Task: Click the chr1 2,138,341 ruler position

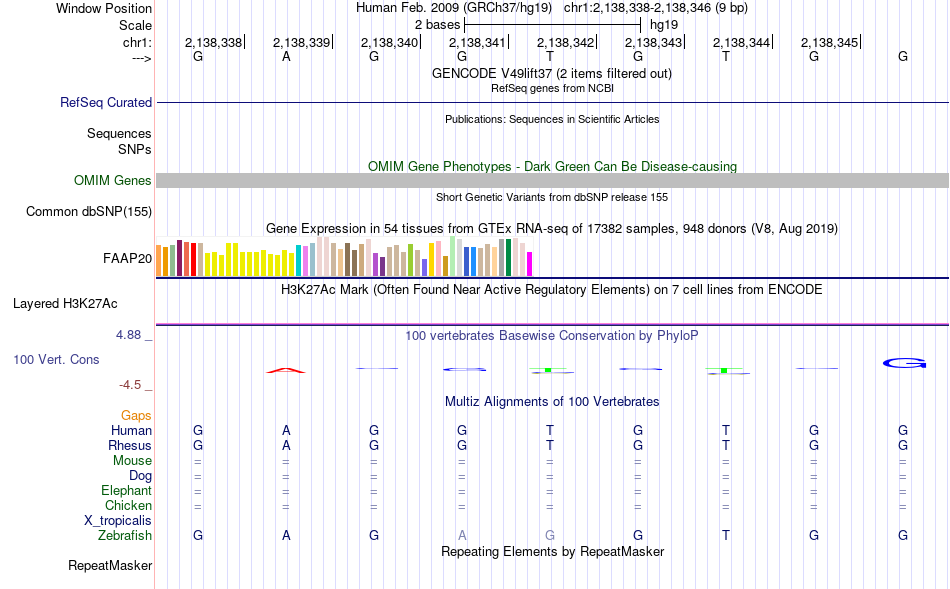Action: pos(478,42)
